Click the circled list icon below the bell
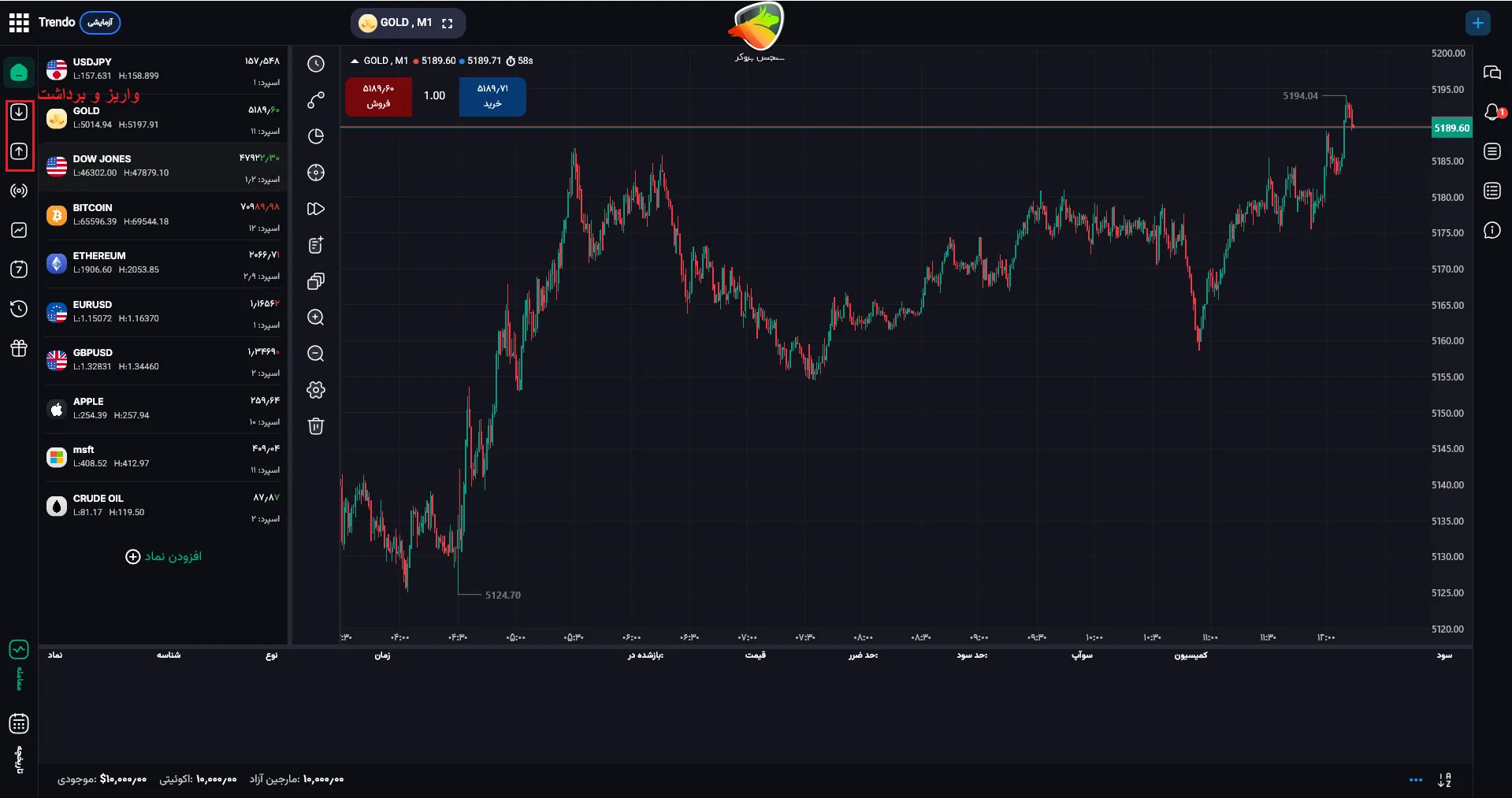The image size is (1512, 798). (x=1492, y=151)
